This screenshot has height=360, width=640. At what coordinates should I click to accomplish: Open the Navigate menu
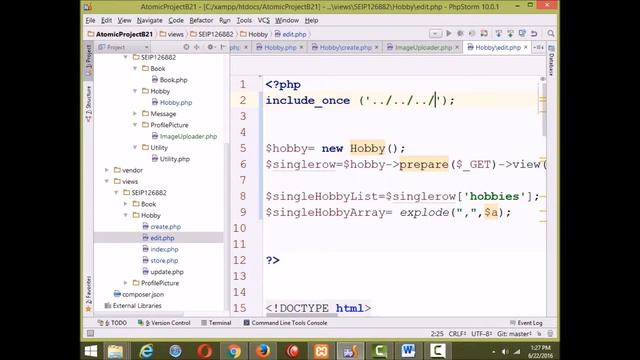point(149,20)
